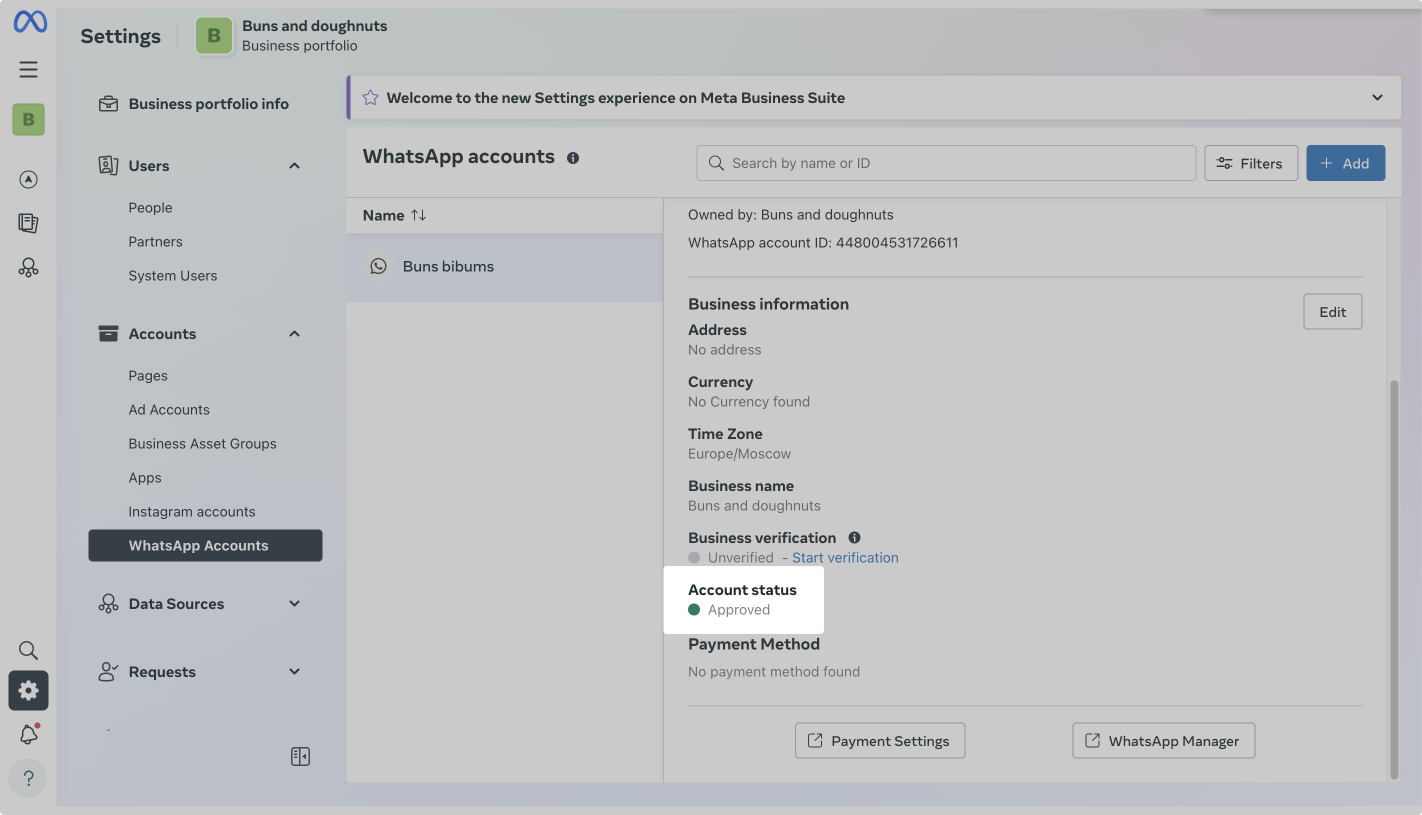Click the Filters button
The height and width of the screenshot is (815, 1422).
[1251, 163]
